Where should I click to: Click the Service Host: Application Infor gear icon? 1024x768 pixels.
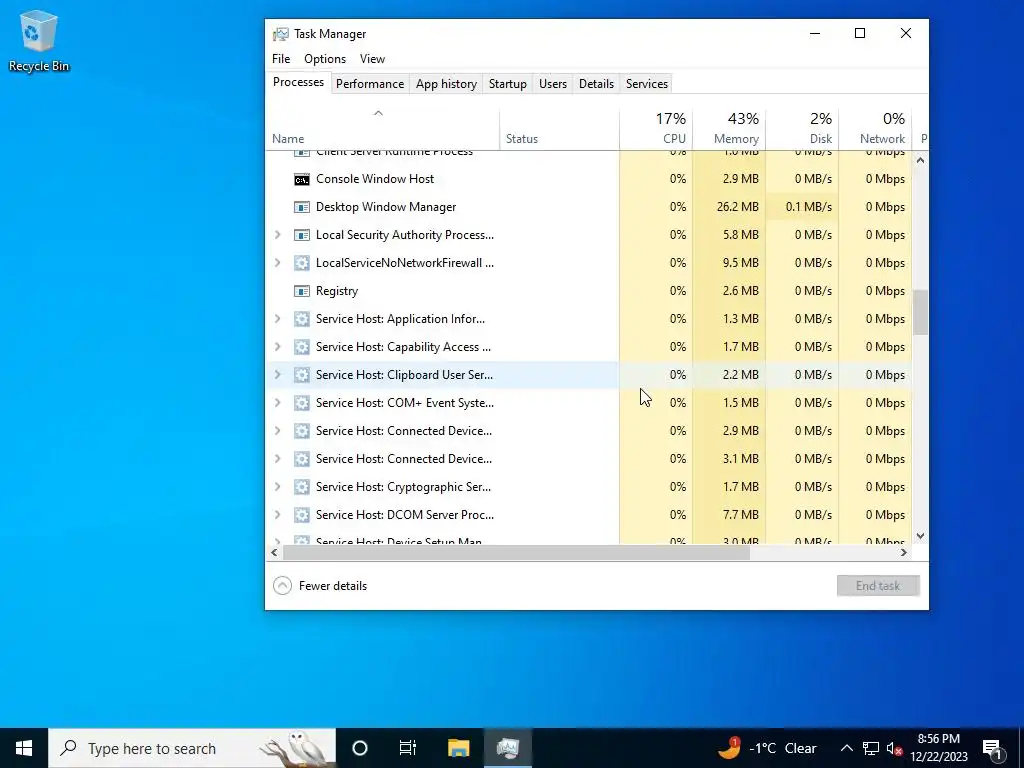pyautogui.click(x=301, y=319)
